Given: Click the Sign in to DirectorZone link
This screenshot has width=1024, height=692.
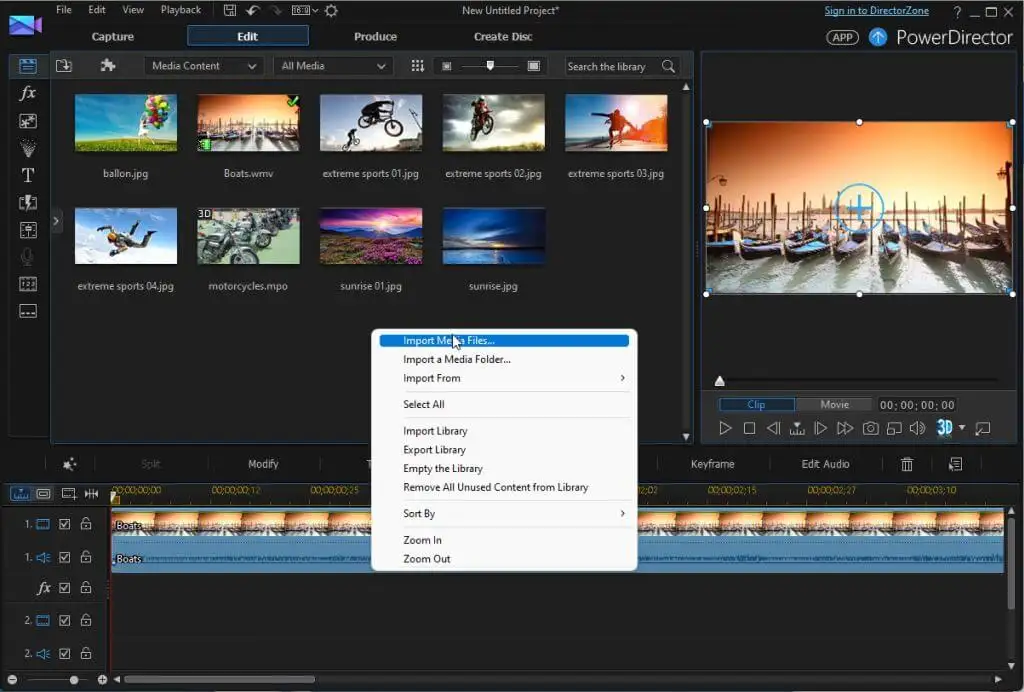Looking at the screenshot, I should 876,11.
